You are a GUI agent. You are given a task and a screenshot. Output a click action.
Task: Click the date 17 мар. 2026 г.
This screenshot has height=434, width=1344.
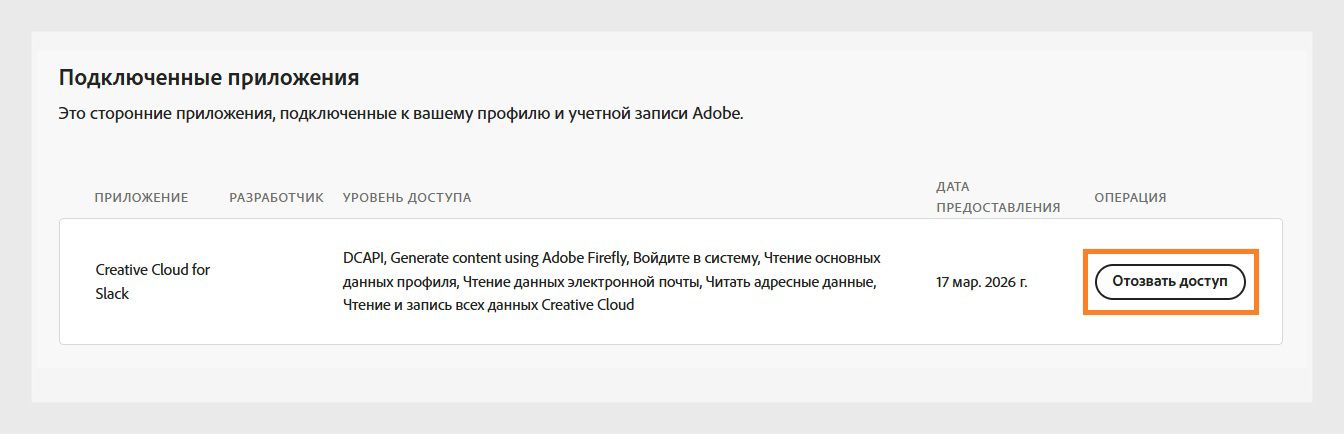[x=981, y=282]
